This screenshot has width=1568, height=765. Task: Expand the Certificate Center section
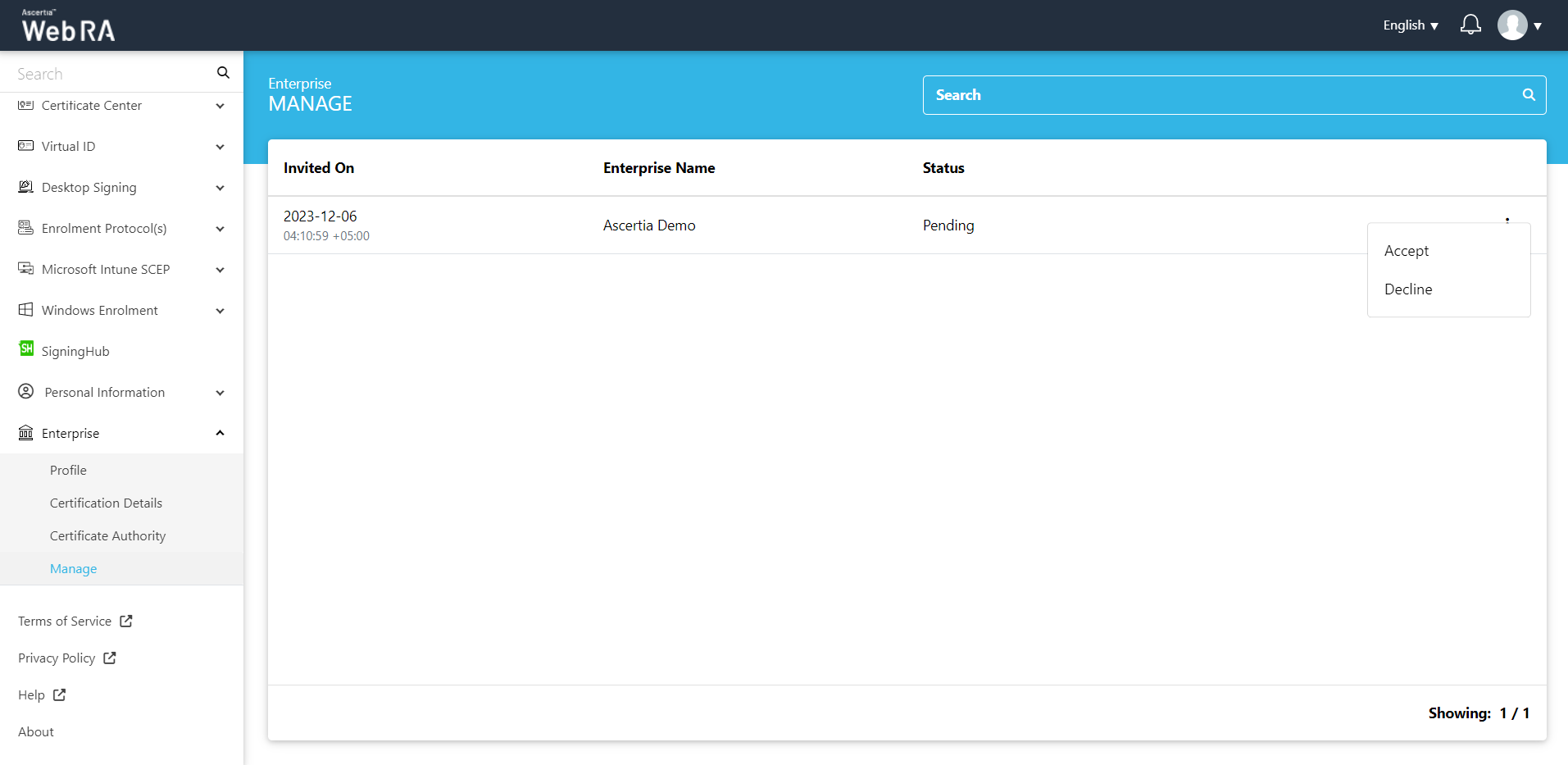coord(220,106)
